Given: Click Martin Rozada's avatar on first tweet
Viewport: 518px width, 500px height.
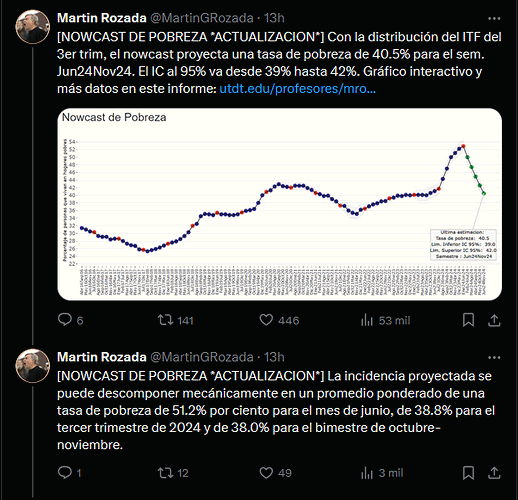Looking at the screenshot, I should click(x=32, y=27).
